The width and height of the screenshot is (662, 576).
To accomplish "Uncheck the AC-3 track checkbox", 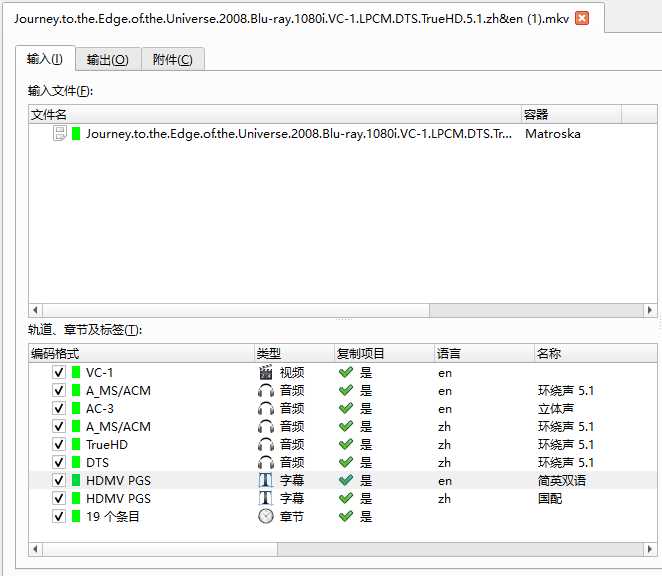I will [x=59, y=408].
